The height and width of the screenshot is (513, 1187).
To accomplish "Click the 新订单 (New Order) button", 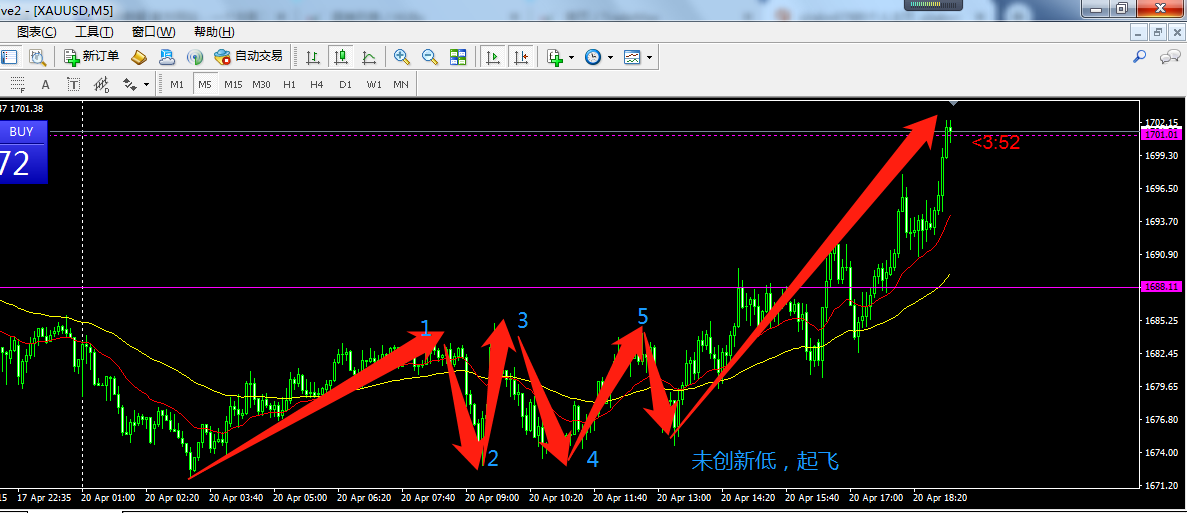I will [91, 57].
